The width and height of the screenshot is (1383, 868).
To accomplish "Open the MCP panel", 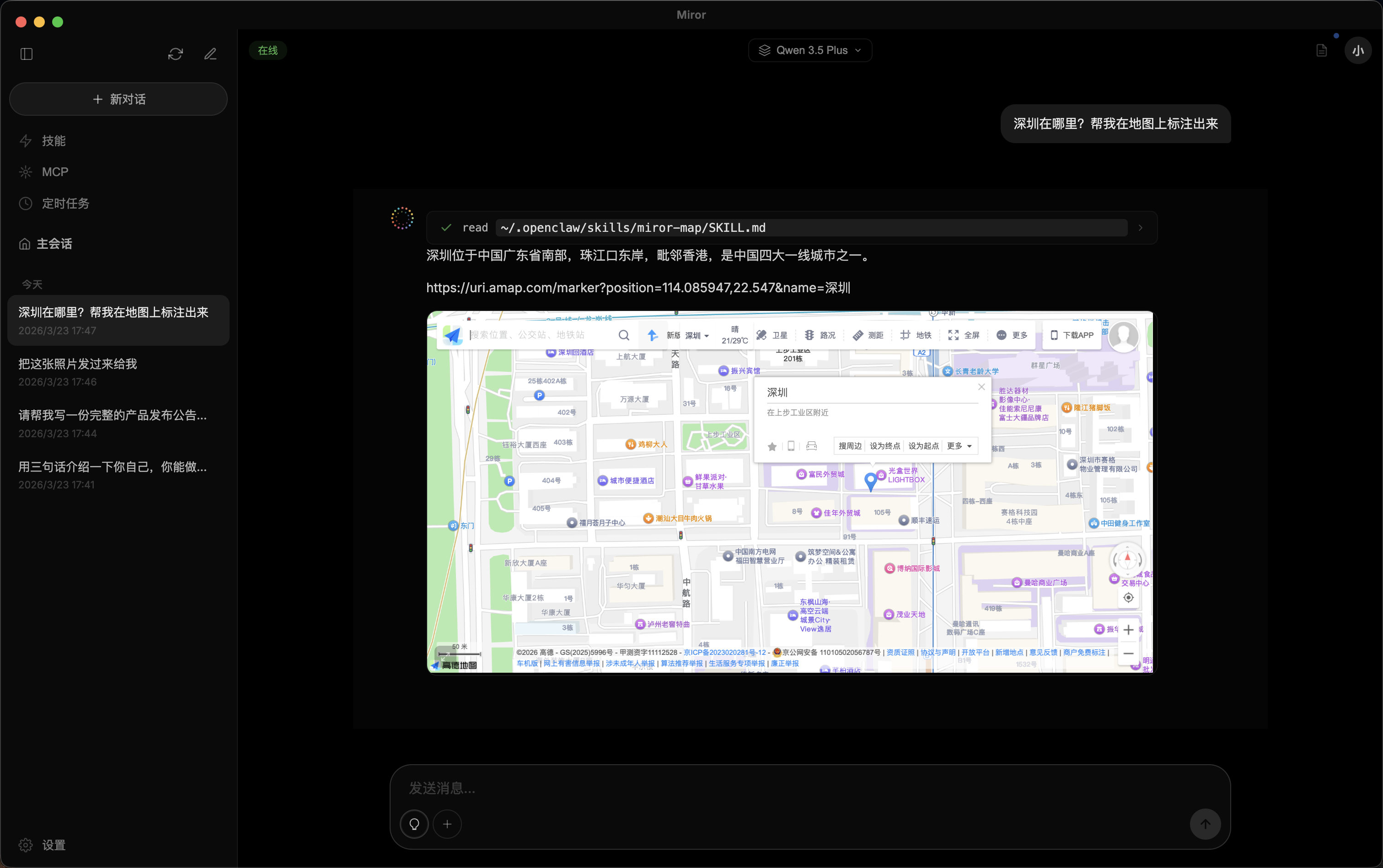I will coord(55,171).
